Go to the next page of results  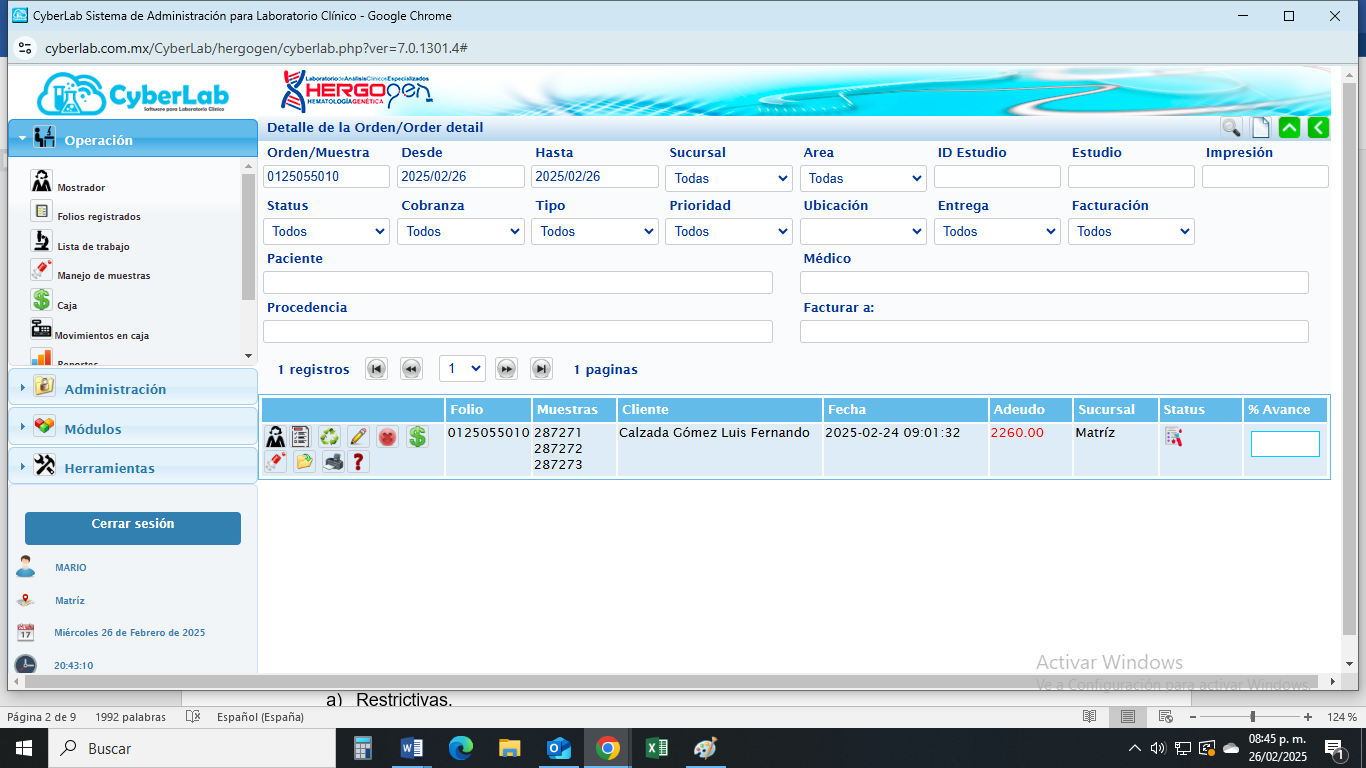[507, 369]
